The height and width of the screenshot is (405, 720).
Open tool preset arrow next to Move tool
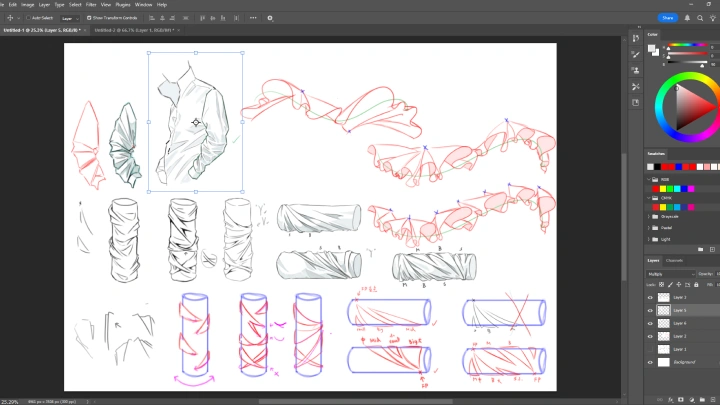click(x=18, y=18)
